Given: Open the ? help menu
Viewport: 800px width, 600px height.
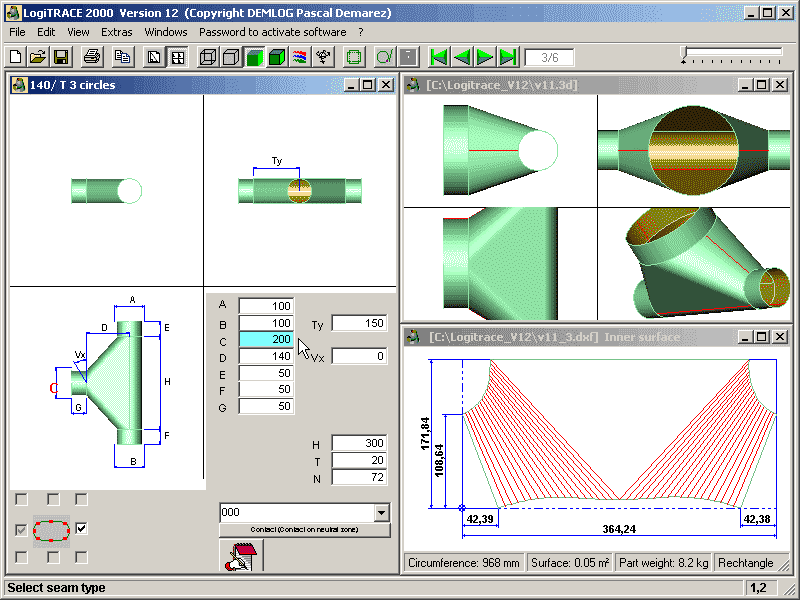Looking at the screenshot, I should 361,32.
